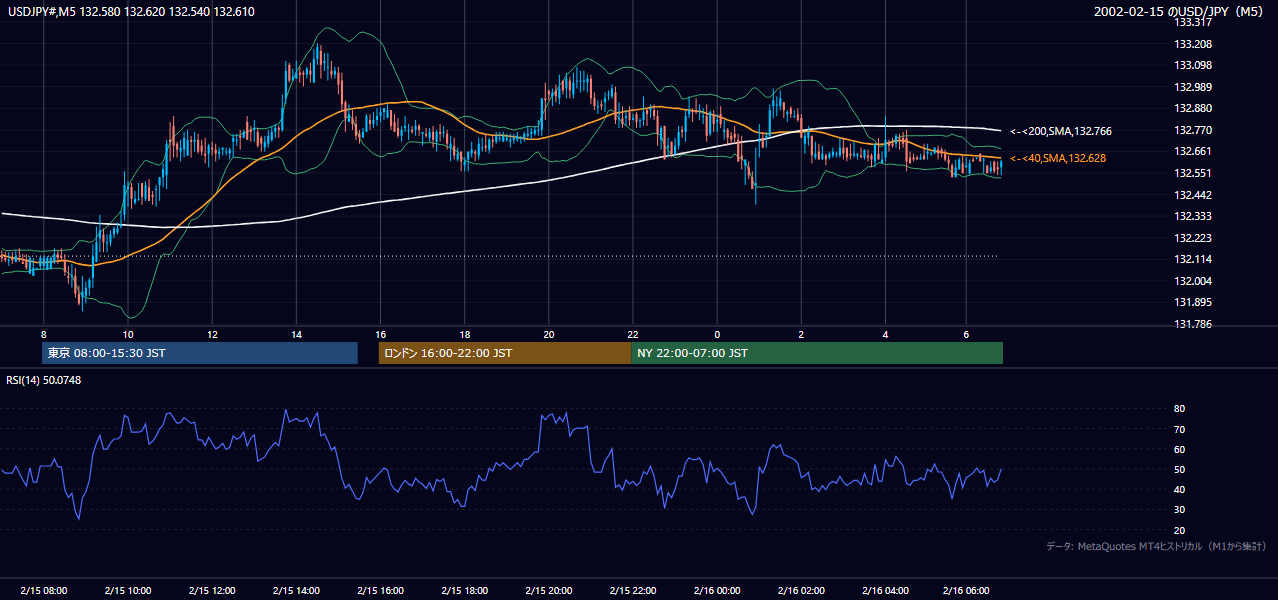Click price axis value 132.770
This screenshot has height=600, width=1278.
point(1194,130)
